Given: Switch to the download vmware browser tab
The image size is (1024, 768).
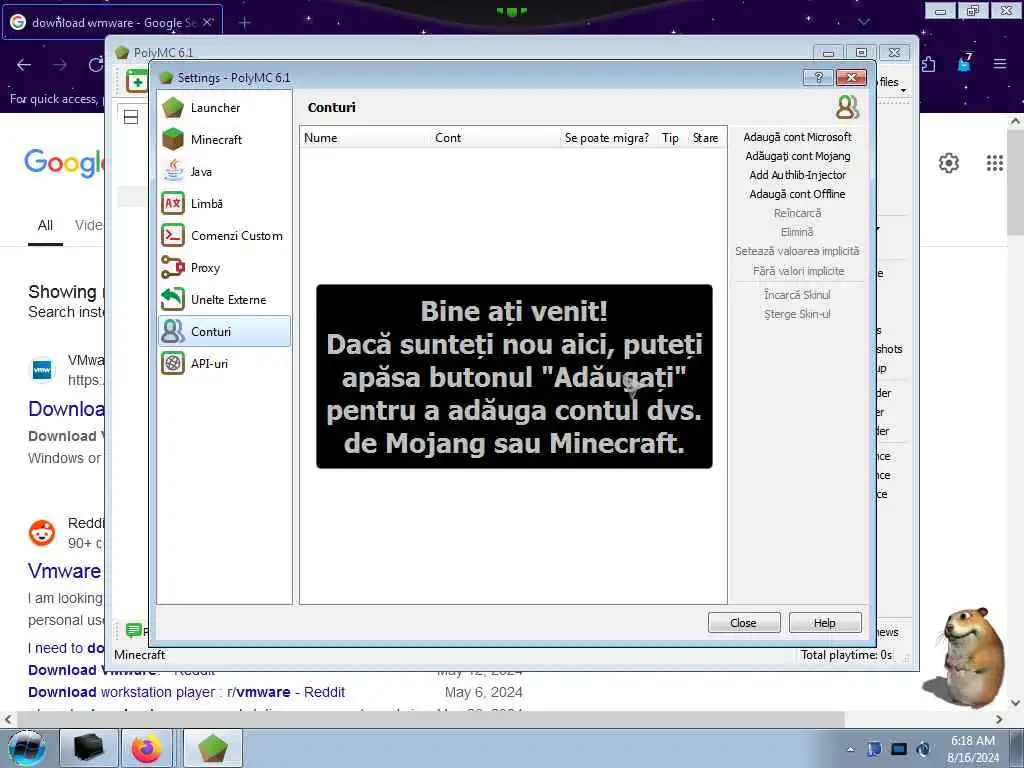Looking at the screenshot, I should pos(112,23).
